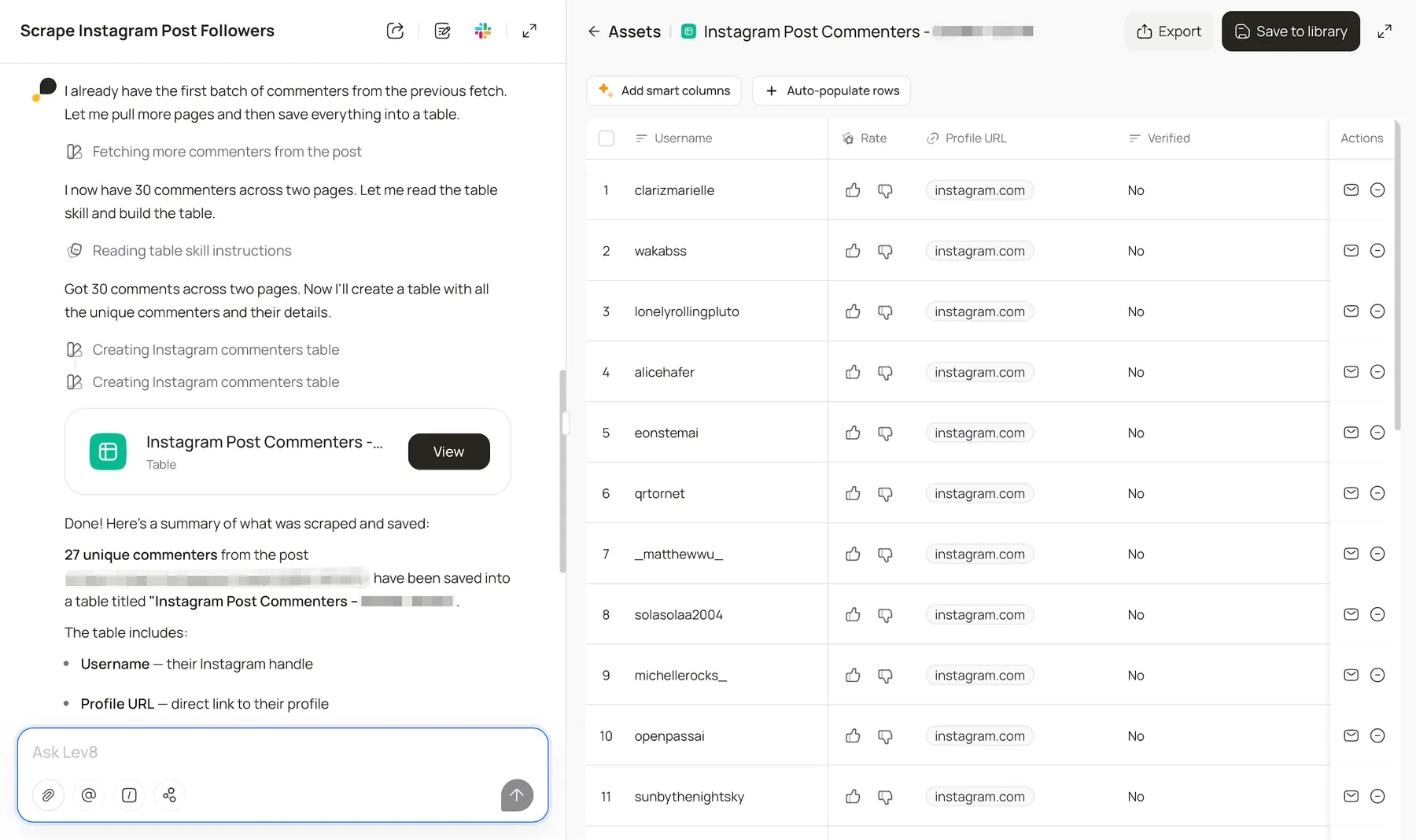
Task: Open instagram.com link for eonstemai
Action: [x=979, y=433]
